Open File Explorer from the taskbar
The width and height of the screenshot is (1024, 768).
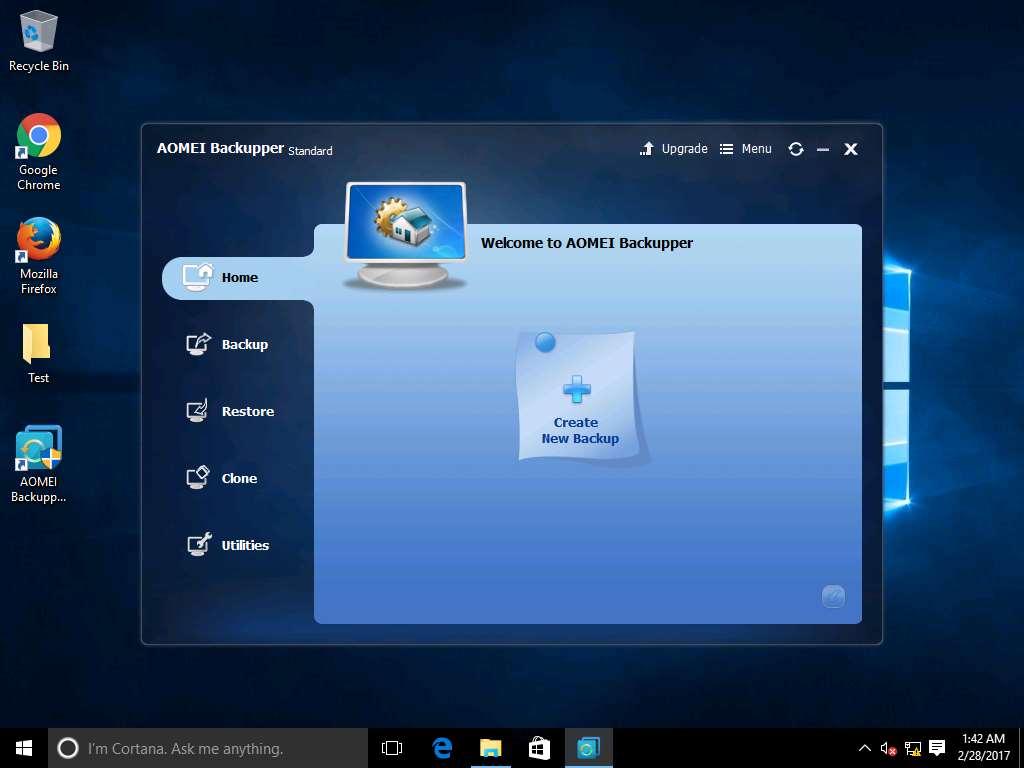coord(491,748)
